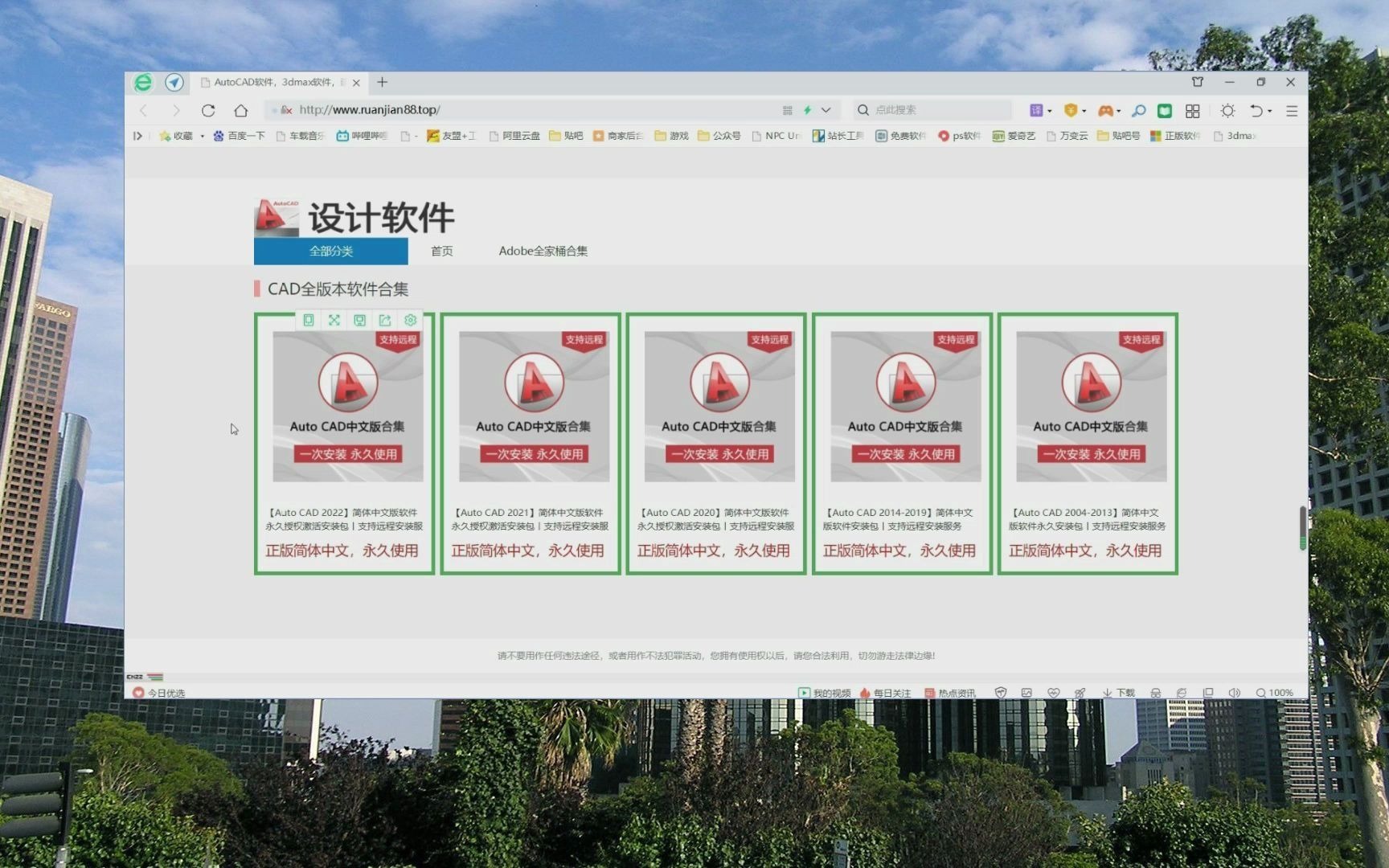Image resolution: width=1389 pixels, height=868 pixels.
Task: Open the skin shirt icon in title bar
Action: pyautogui.click(x=1198, y=82)
